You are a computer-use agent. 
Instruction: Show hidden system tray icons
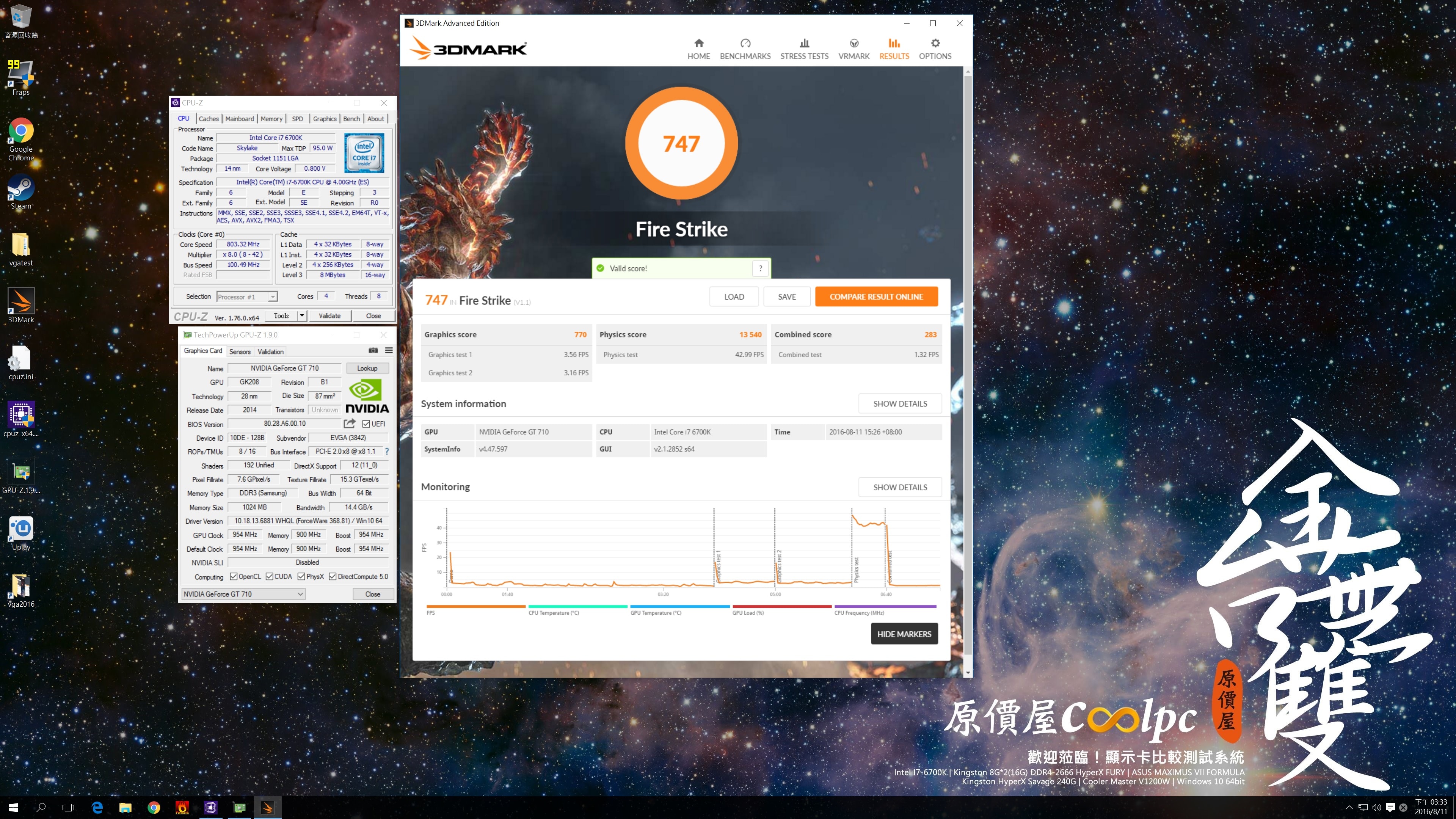pyautogui.click(x=1349, y=807)
